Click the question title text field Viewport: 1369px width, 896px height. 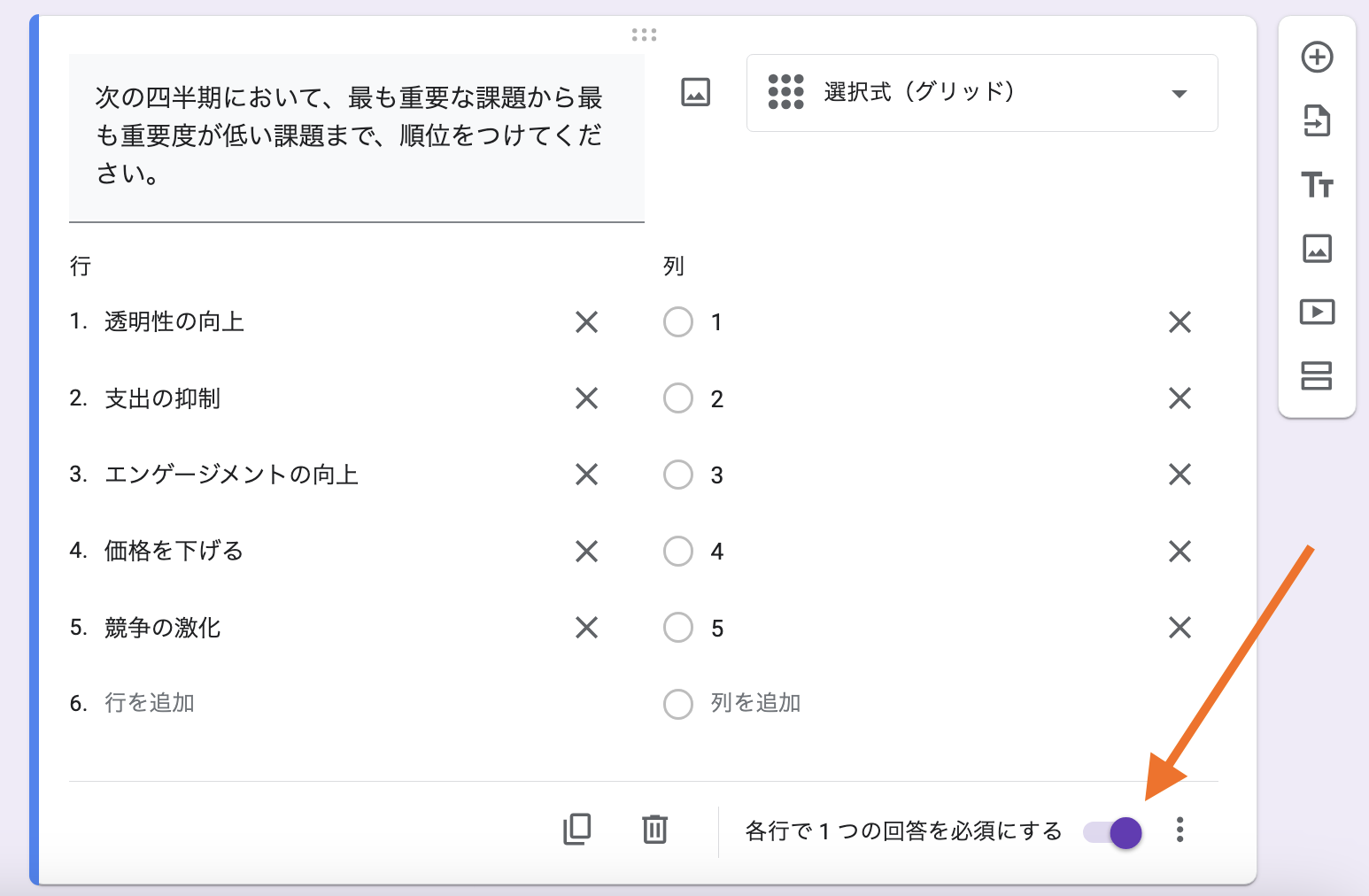point(356,136)
